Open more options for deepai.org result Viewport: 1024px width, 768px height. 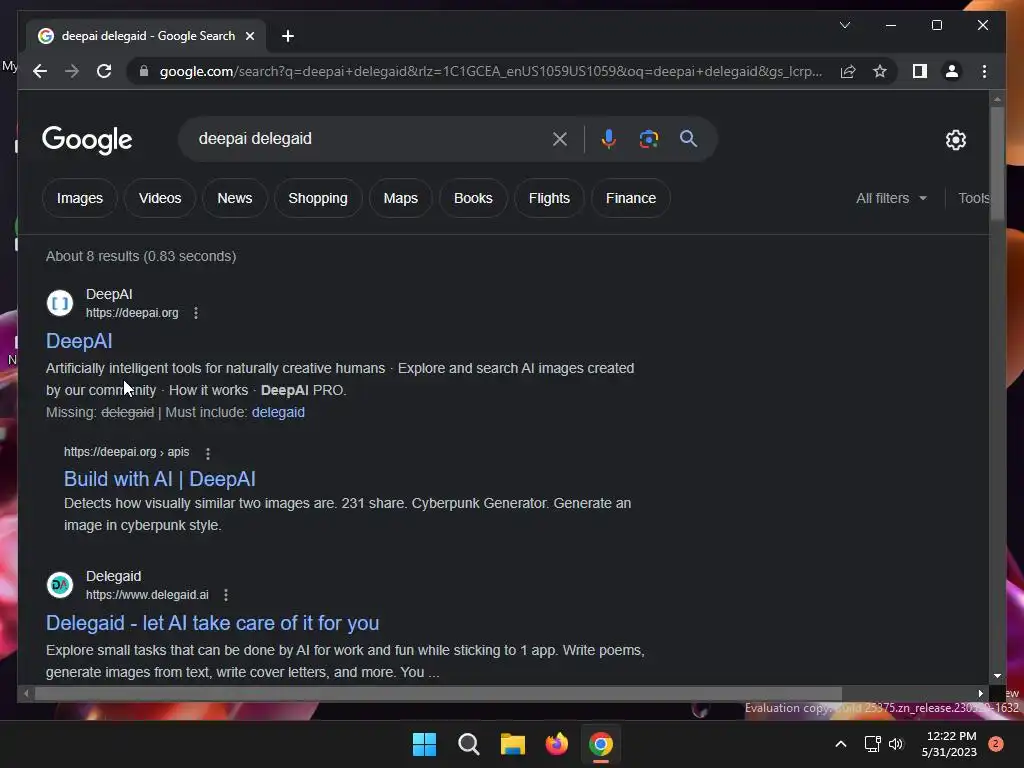(x=196, y=313)
